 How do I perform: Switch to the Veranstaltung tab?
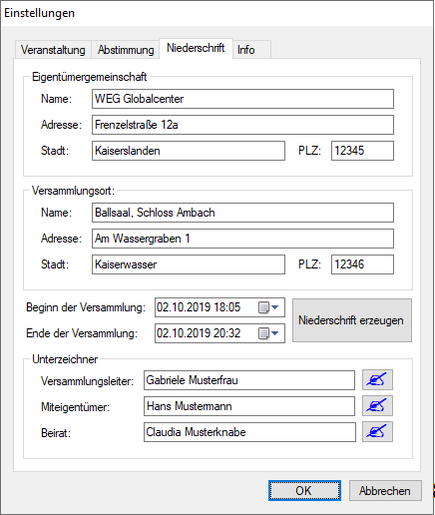[x=53, y=50]
